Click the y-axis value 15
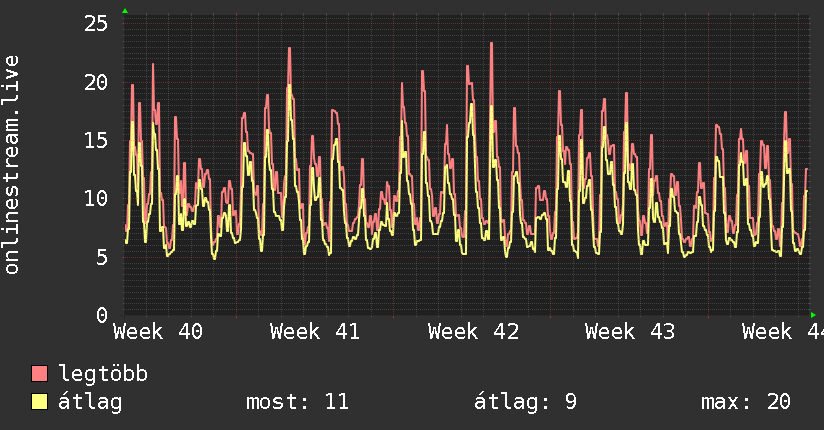This screenshot has height=430, width=824. pos(96,140)
